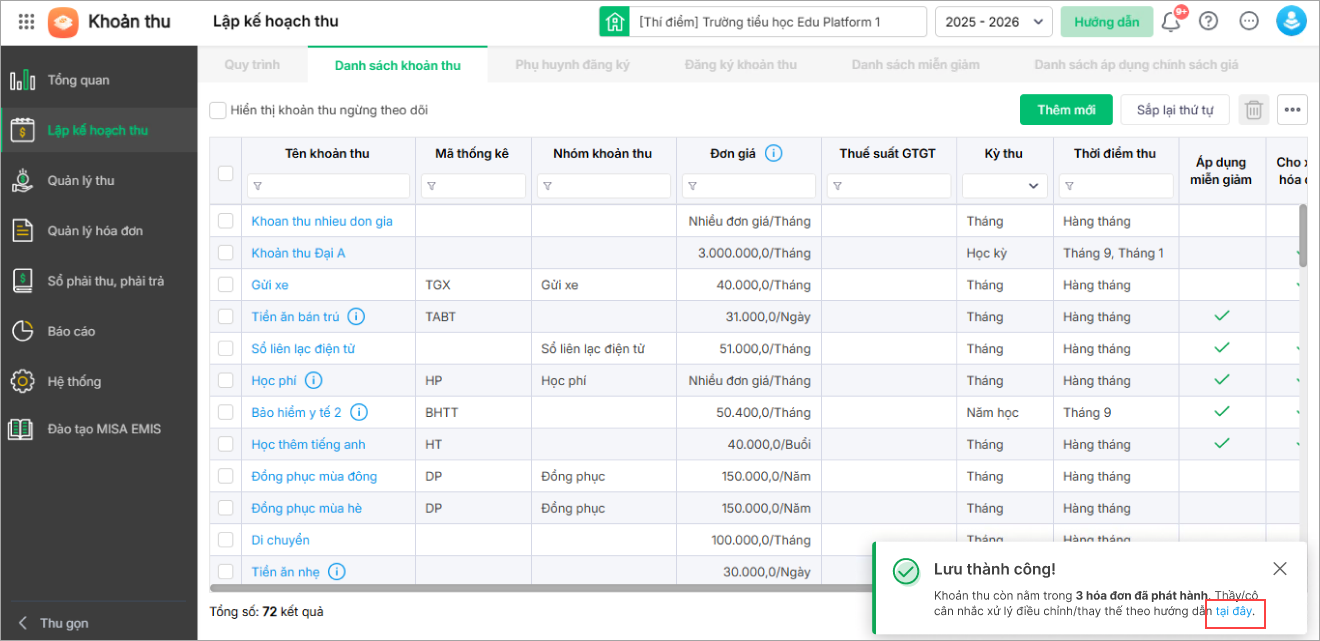This screenshot has width=1320, height=641.
Task: Click the info icon next to Học phí
Action: 313,380
